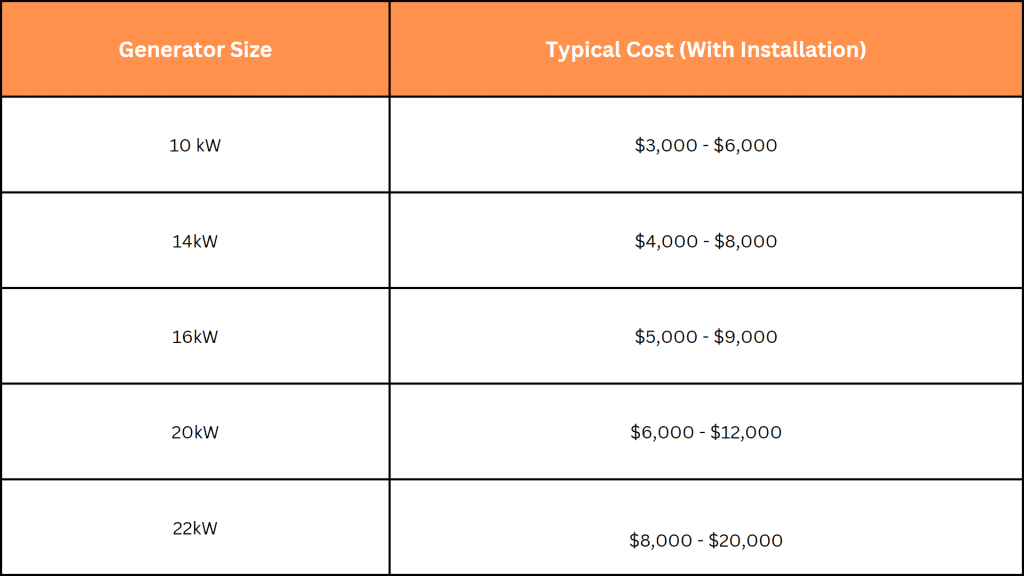
Task: Click the $20,000 maximum price text
Action: pyautogui.click(x=746, y=540)
